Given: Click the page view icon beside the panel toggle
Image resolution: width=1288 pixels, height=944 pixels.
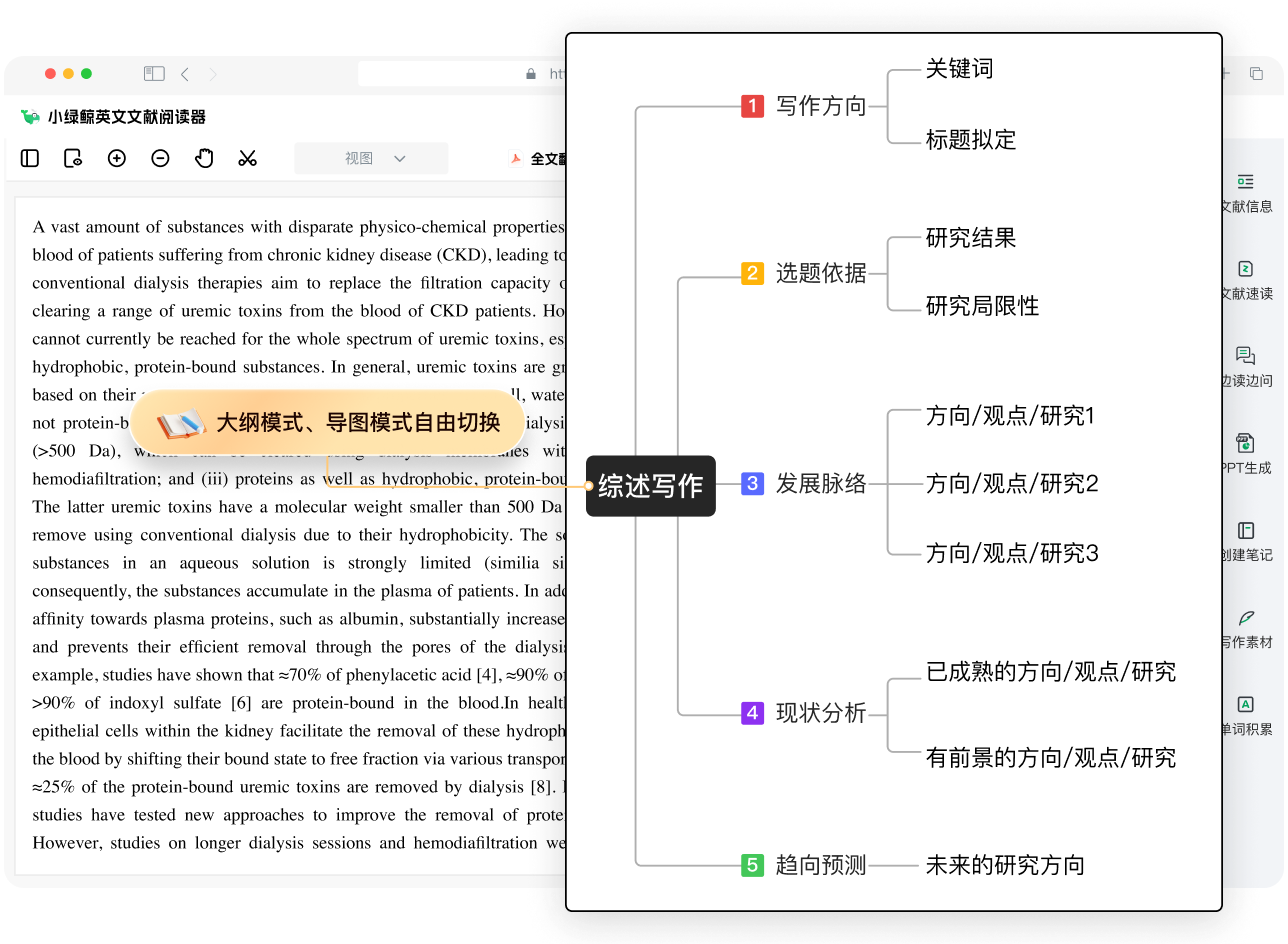Looking at the screenshot, I should pos(72,158).
